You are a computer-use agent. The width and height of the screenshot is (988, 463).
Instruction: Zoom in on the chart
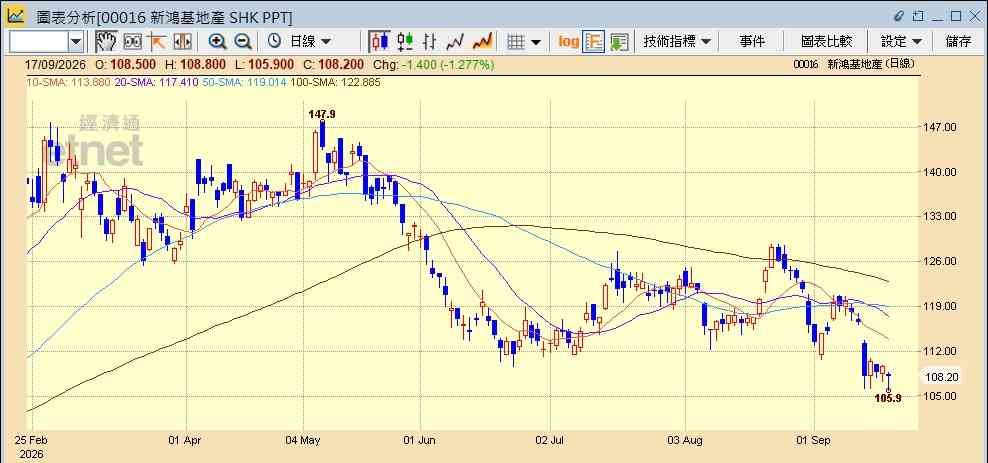pyautogui.click(x=217, y=42)
